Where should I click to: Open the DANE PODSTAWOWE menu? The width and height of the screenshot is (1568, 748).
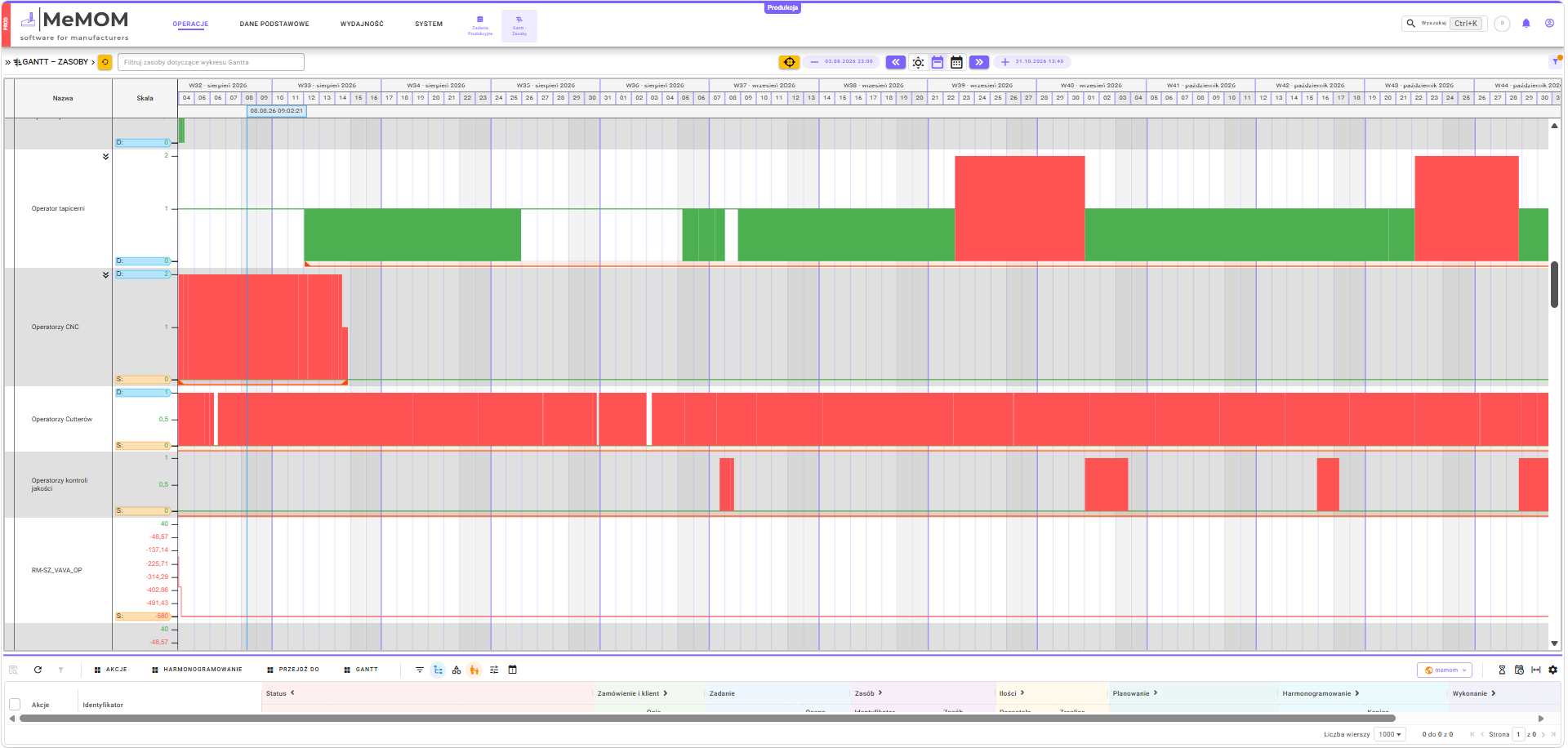click(x=274, y=24)
